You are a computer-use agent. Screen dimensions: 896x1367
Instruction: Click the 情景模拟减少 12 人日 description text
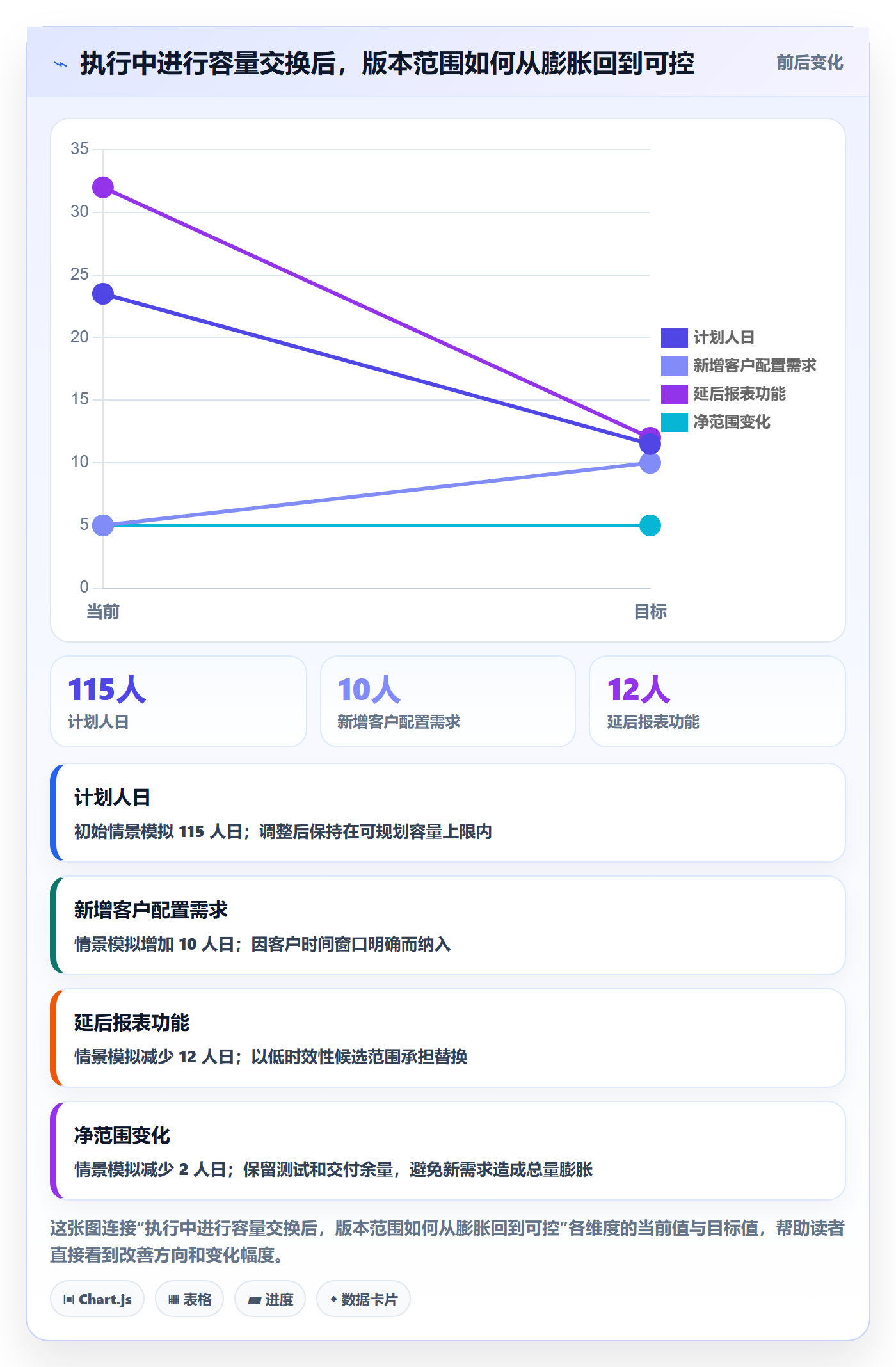(x=271, y=1057)
